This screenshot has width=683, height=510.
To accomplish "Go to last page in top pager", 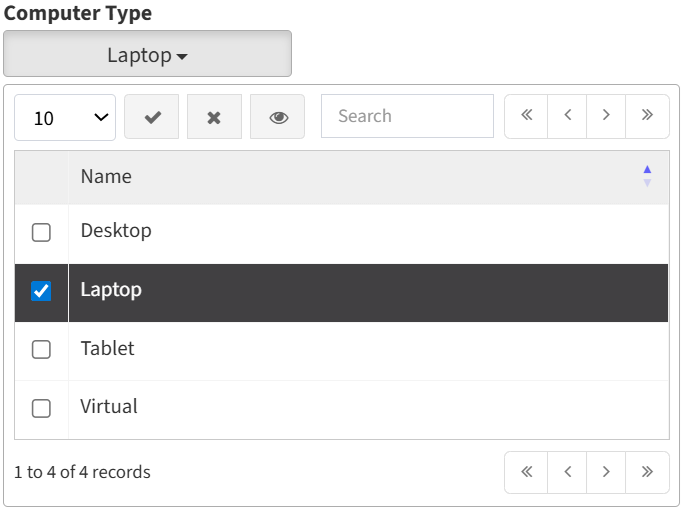I will tap(648, 116).
